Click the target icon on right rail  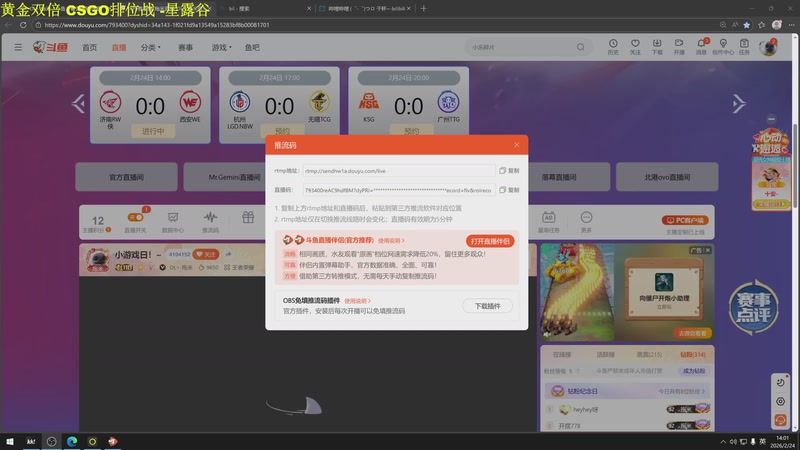[x=780, y=401]
